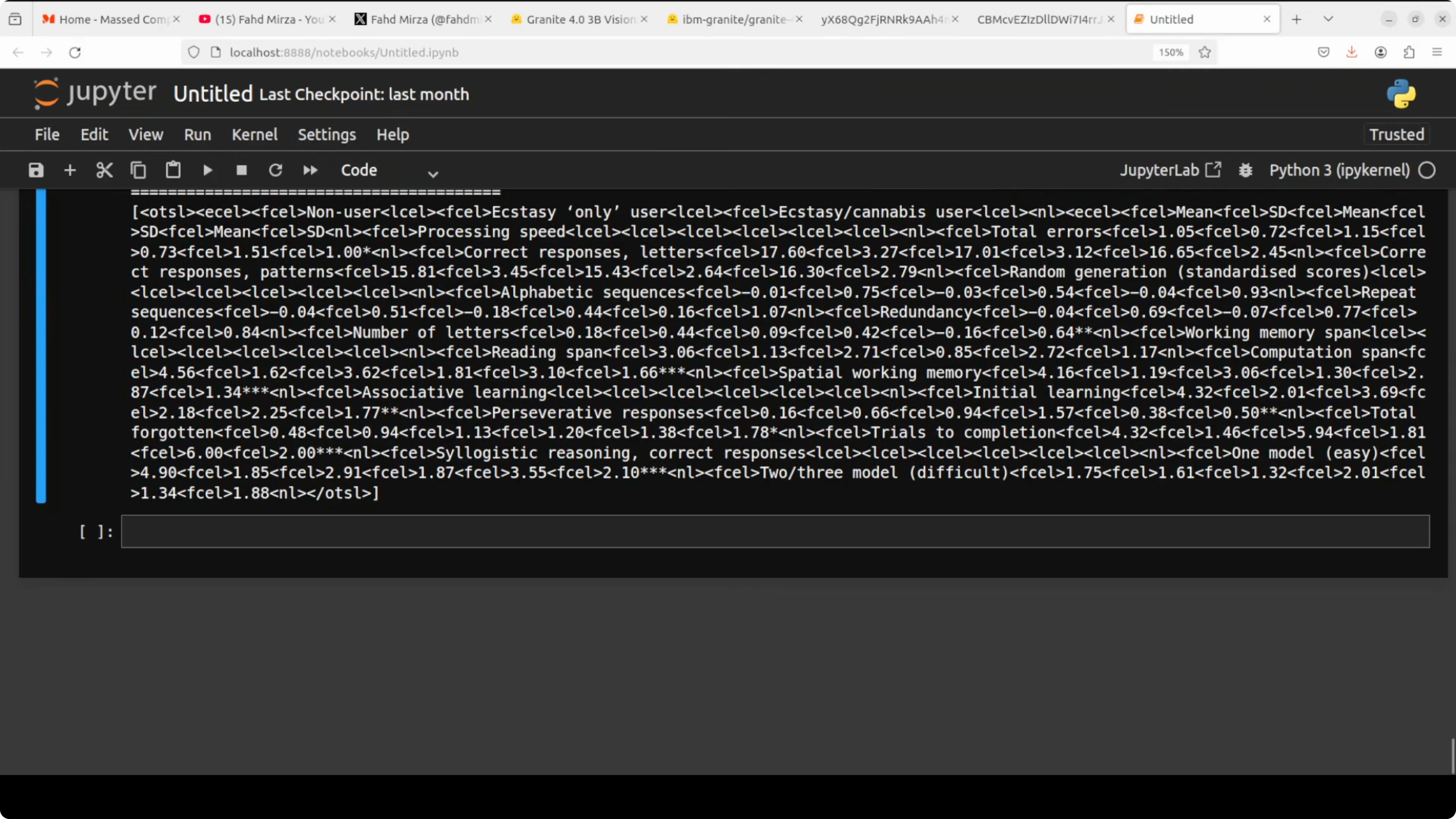The width and height of the screenshot is (1456, 819).
Task: Enable the debugger with the bug icon
Action: (1246, 170)
